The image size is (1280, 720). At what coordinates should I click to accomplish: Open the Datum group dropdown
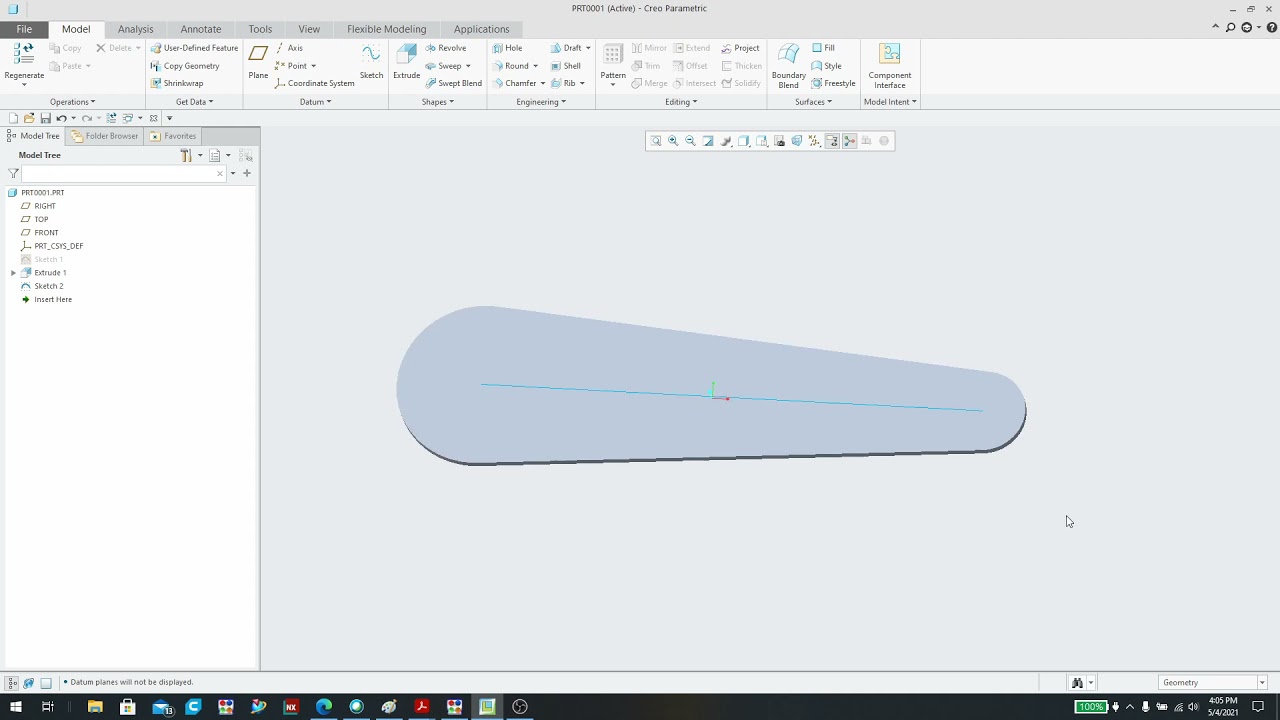(315, 102)
